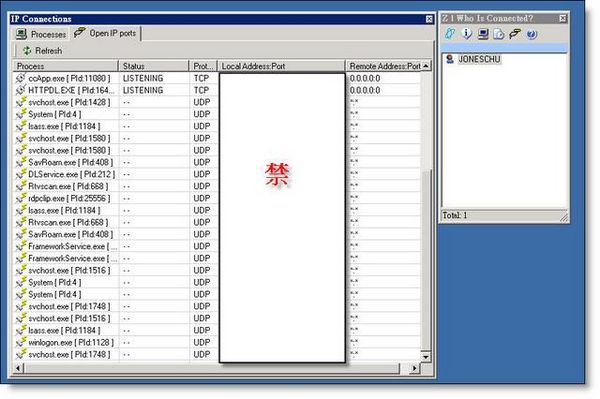Click the horizontal scrollbar left arrow
This screenshot has width=600, height=399.
18,368
